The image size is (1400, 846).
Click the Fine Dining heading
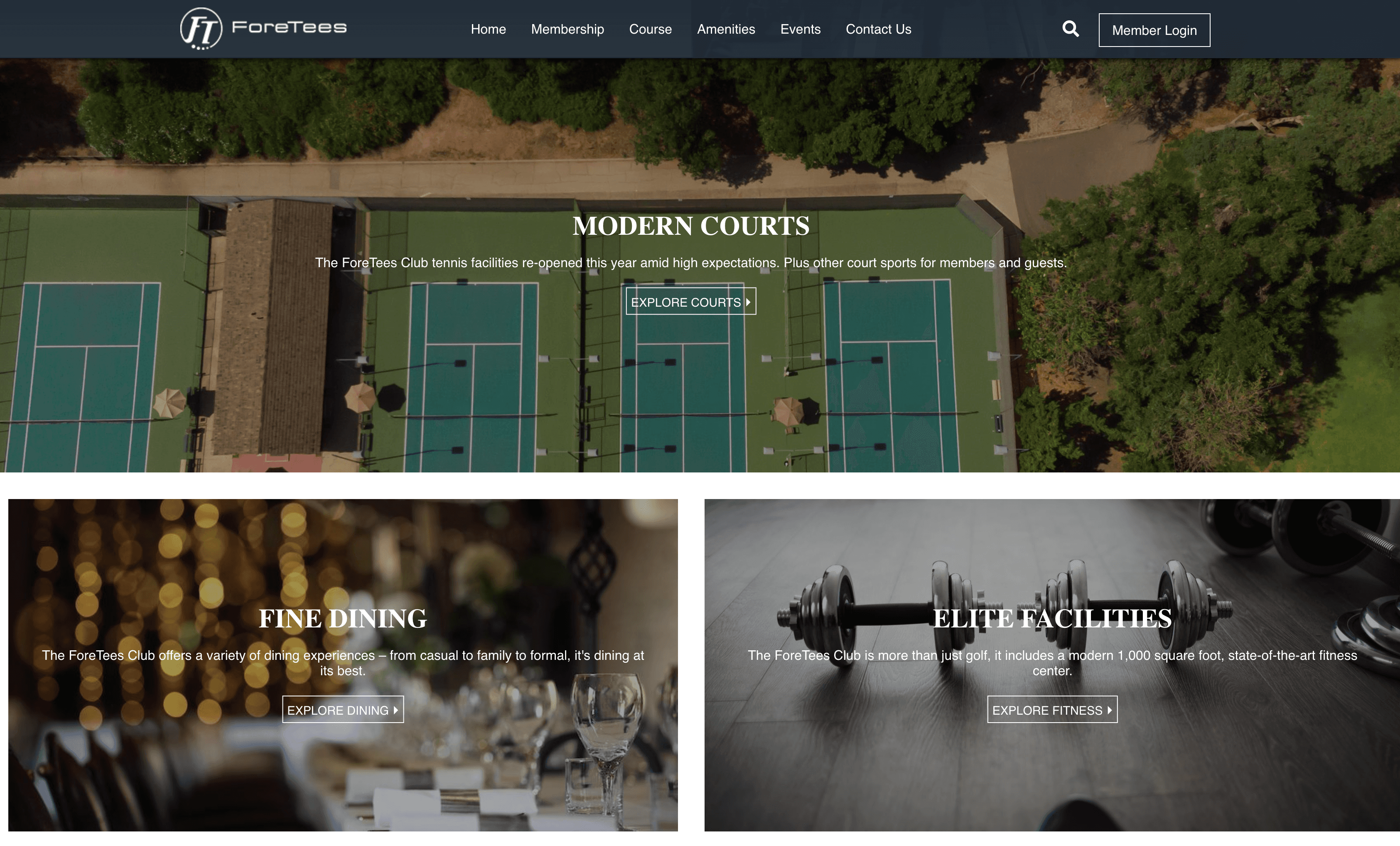343,618
